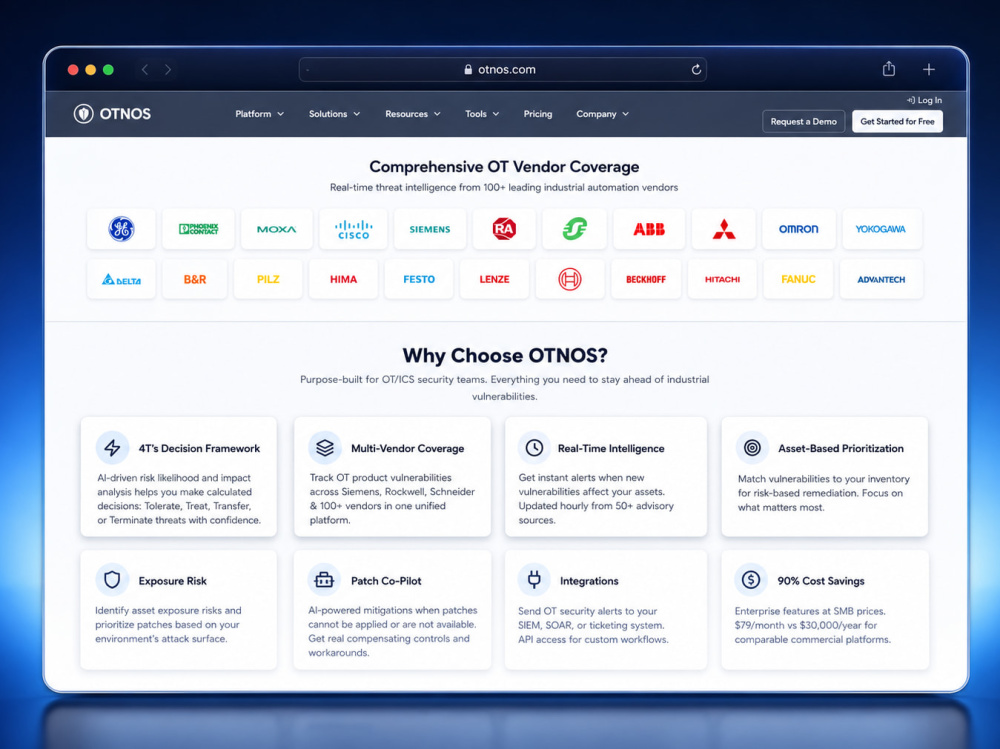Click the HITACHI vendor tile
Viewport: 1000px width, 749px height.
(x=722, y=279)
